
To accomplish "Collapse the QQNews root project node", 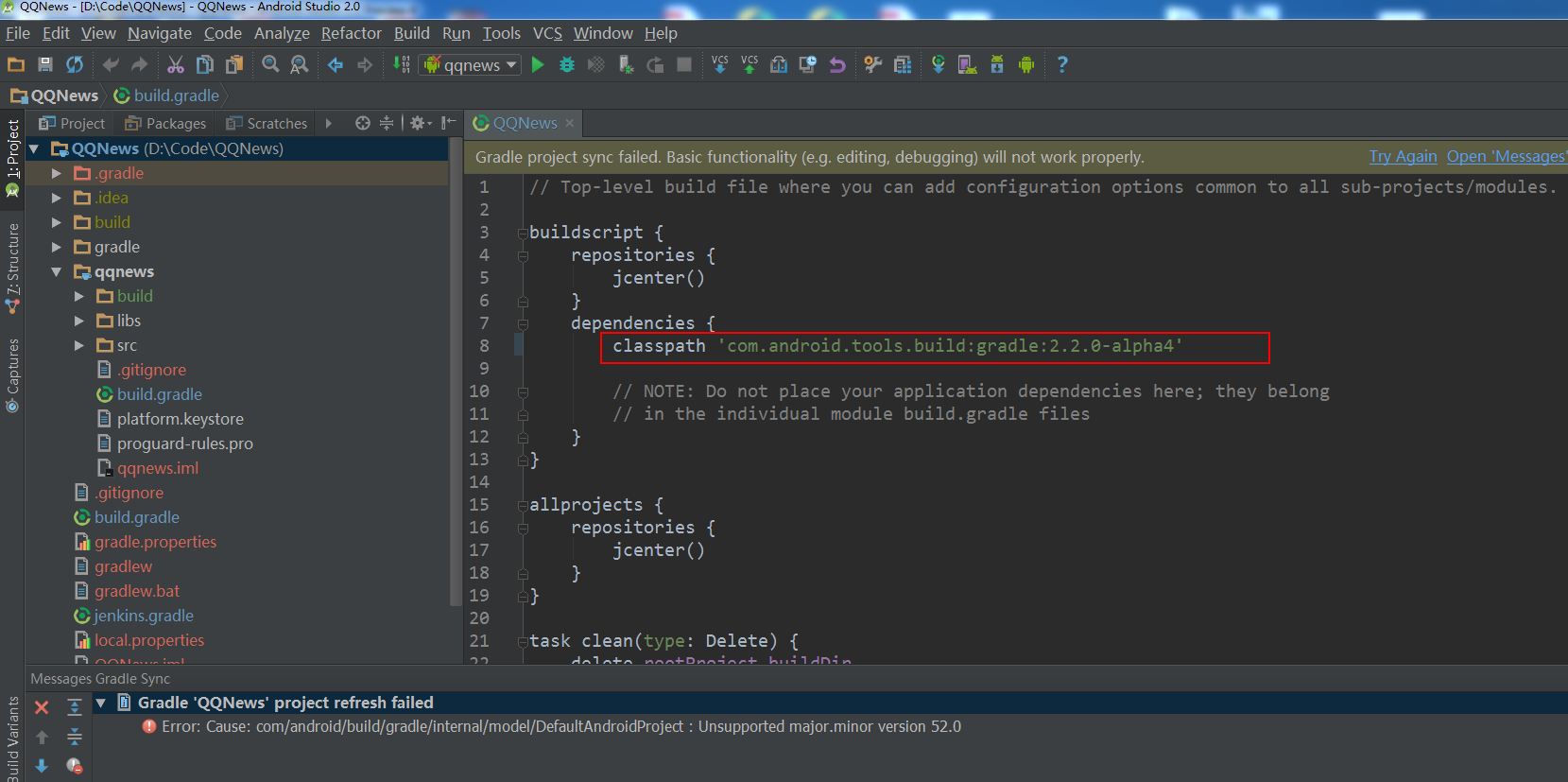I will click(x=34, y=148).
